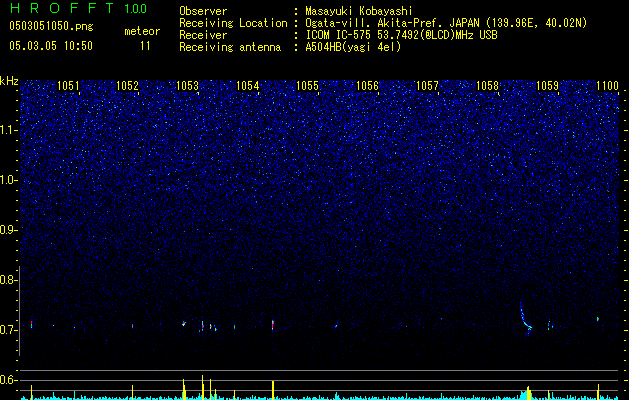Click the curved meteor echo trail near 1059

(526, 319)
